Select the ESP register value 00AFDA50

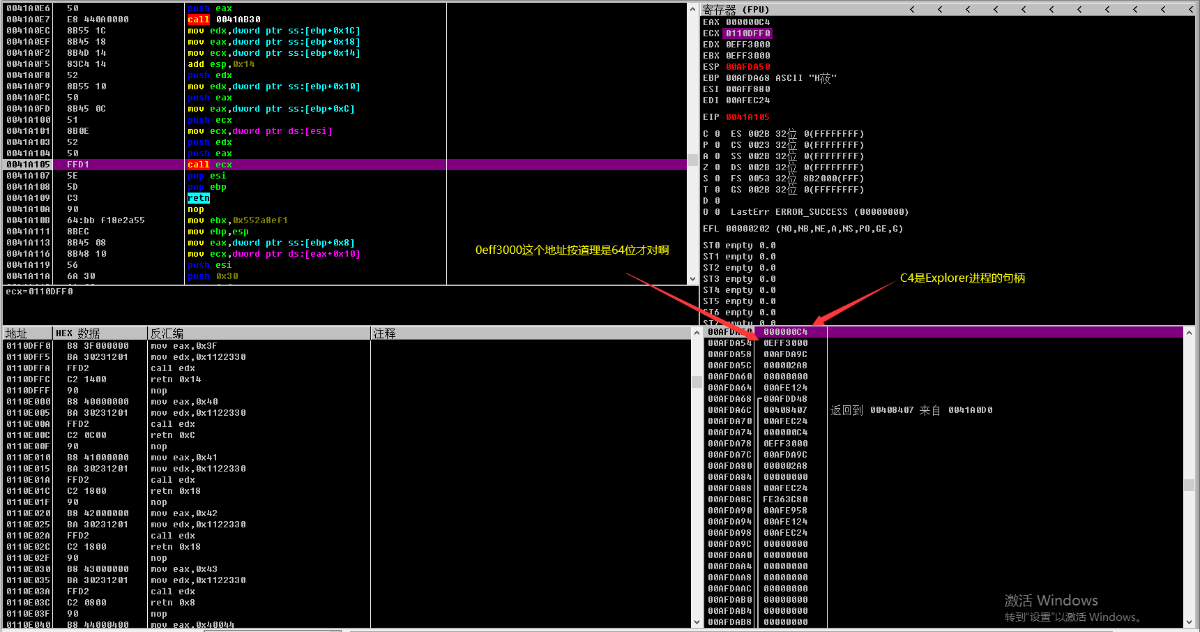click(747, 66)
